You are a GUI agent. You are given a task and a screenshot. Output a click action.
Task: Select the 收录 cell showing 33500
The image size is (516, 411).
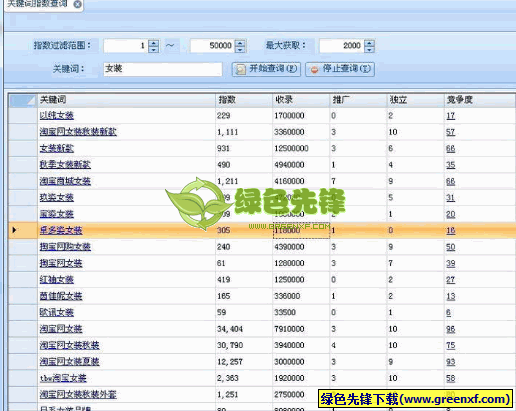tap(301, 312)
